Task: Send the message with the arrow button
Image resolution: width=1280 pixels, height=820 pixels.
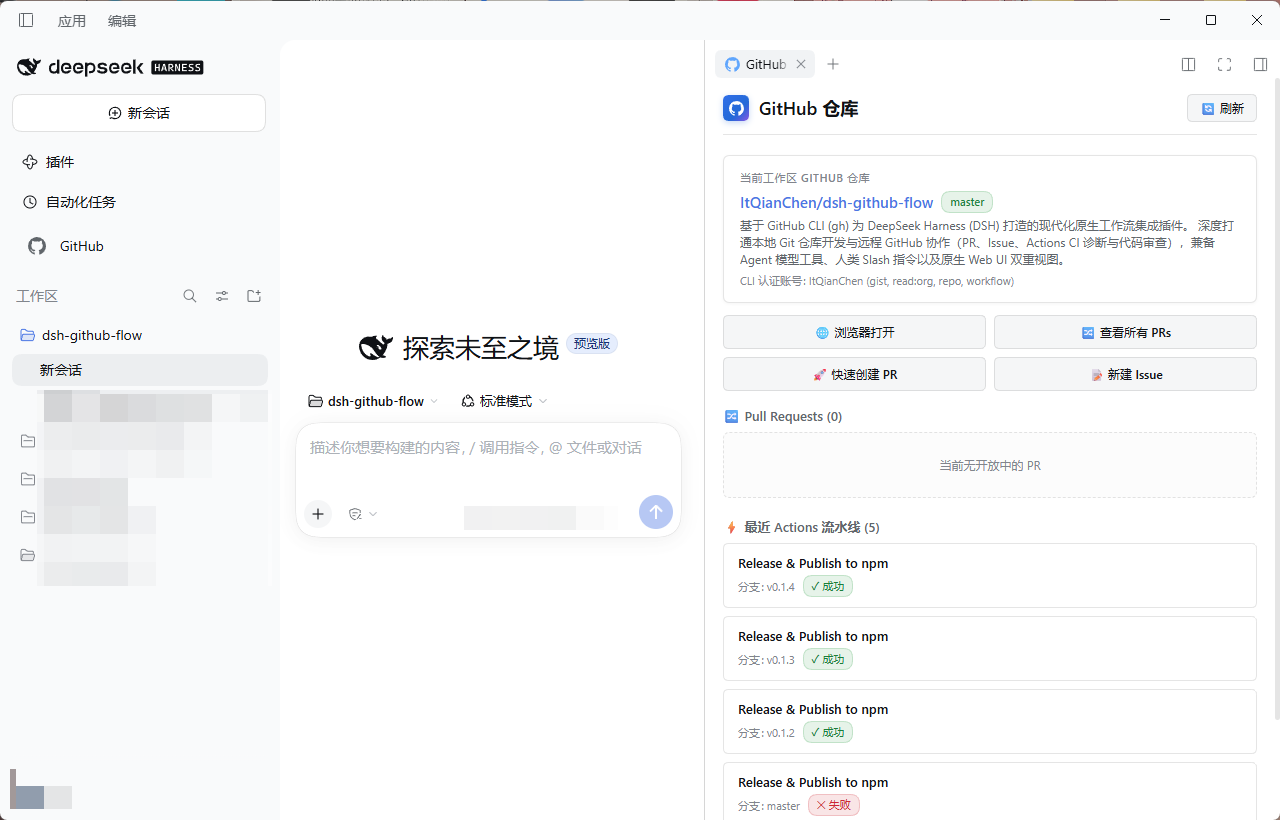Action: 656,513
